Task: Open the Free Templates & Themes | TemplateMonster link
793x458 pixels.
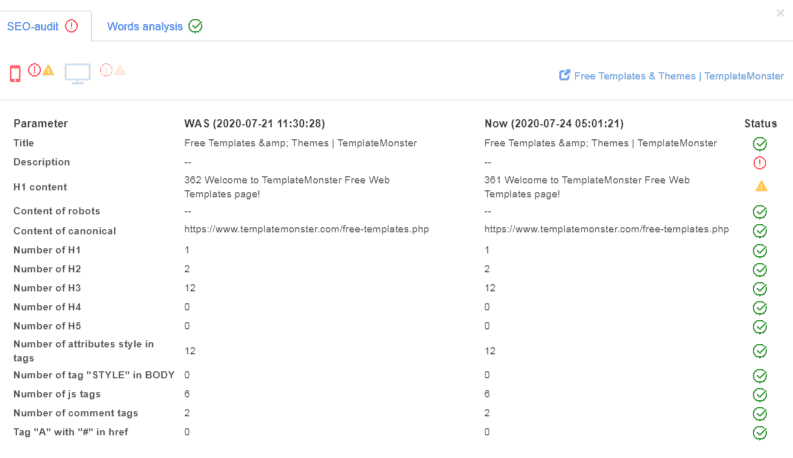Action: coord(679,76)
